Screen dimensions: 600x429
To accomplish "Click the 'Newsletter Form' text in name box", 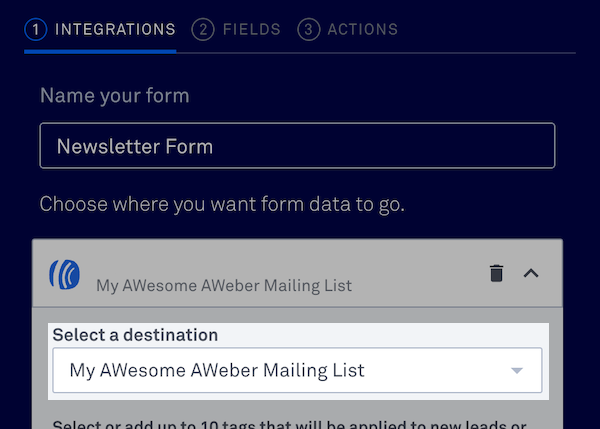I will [x=135, y=146].
